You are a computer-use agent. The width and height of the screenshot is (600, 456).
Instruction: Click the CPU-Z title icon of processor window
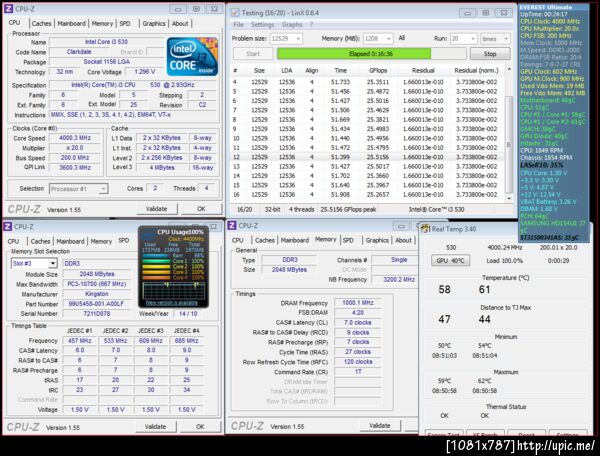[x=8, y=8]
